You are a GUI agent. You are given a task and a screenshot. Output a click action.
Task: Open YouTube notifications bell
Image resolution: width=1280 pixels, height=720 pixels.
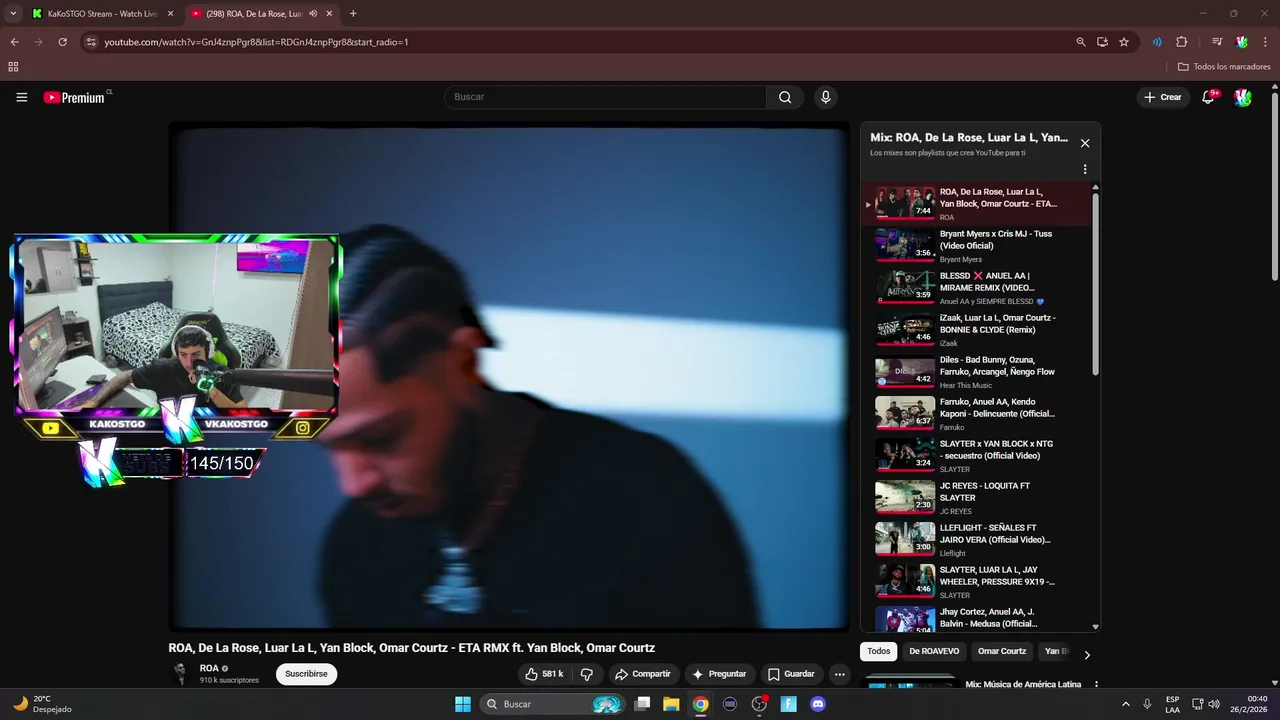(x=1208, y=97)
